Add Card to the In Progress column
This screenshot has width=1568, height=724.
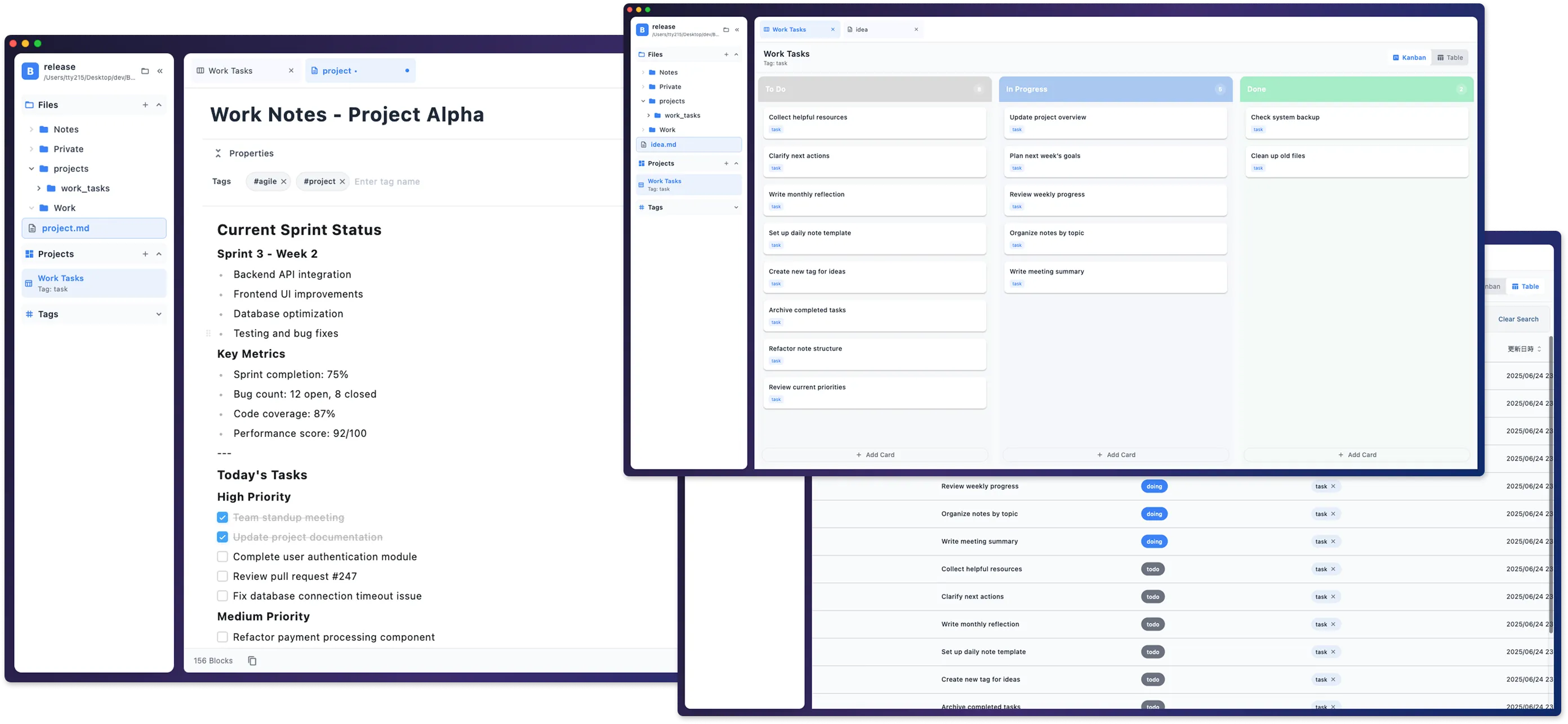tap(1116, 454)
